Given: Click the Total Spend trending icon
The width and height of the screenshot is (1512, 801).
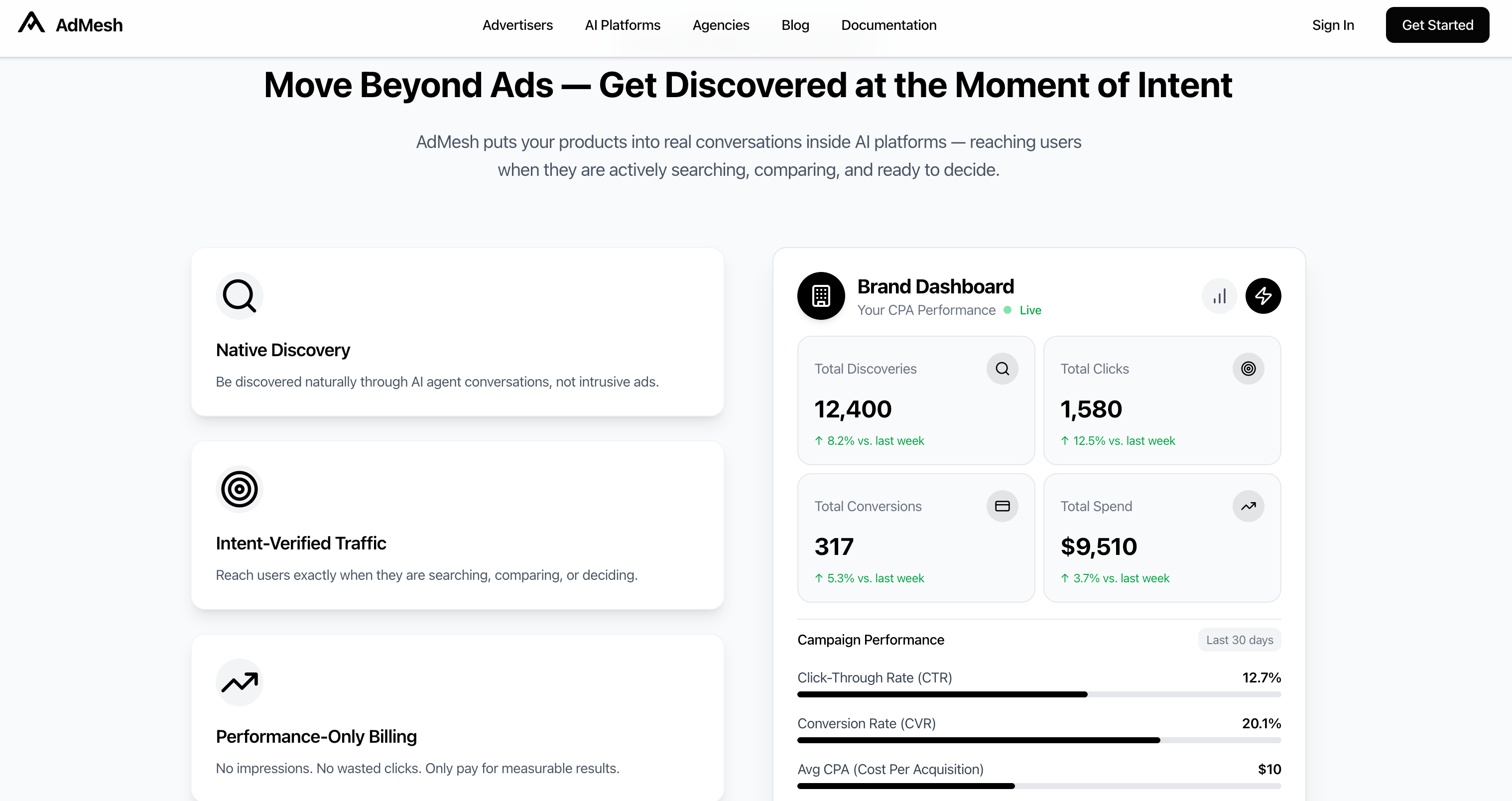Looking at the screenshot, I should coord(1248,506).
